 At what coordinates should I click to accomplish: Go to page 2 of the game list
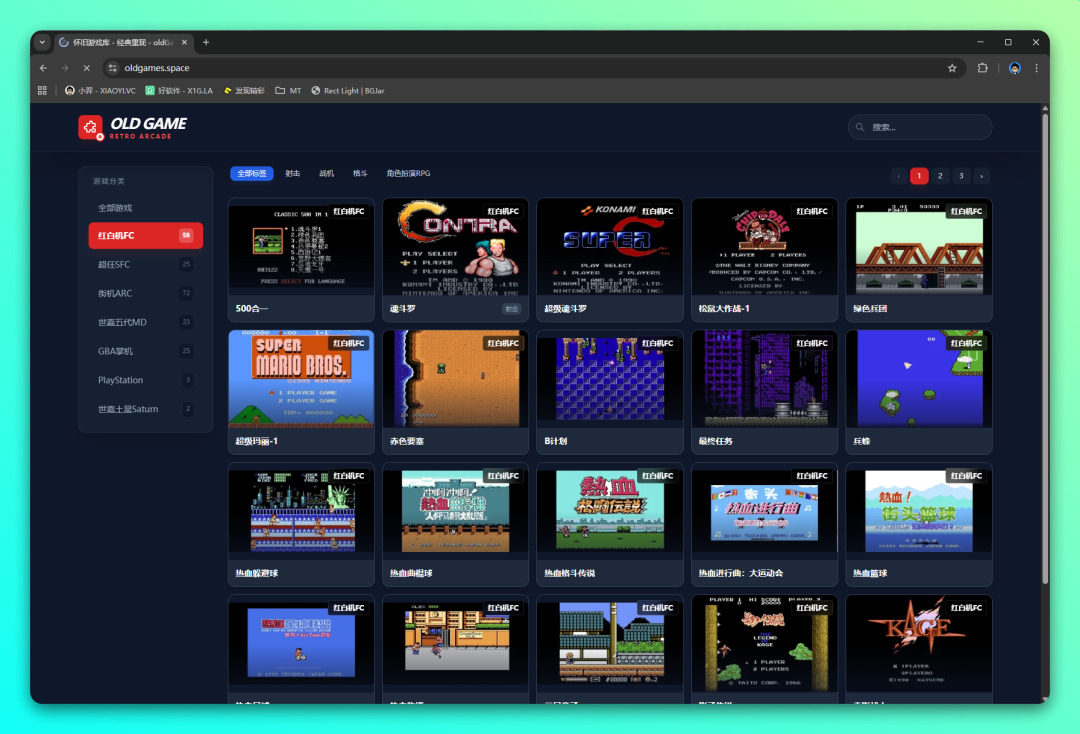coord(940,176)
